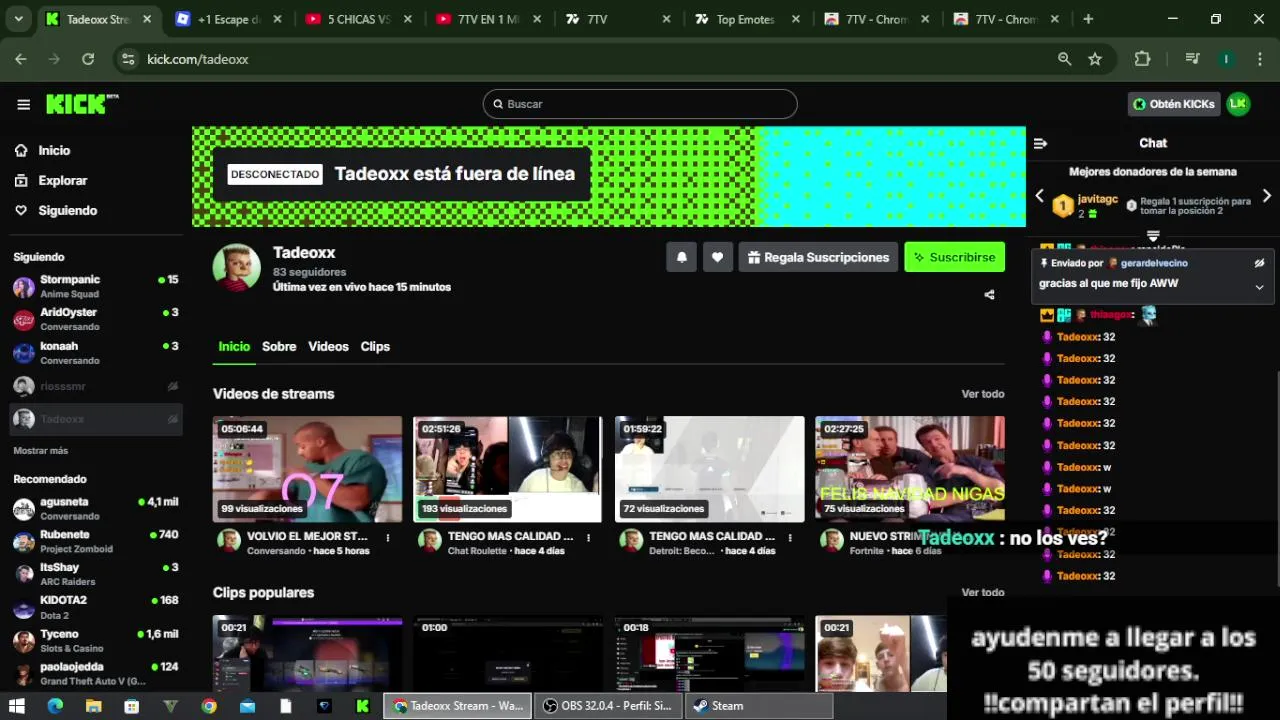Open KIDOTA2 recommended channel

pyautogui.click(x=96, y=607)
